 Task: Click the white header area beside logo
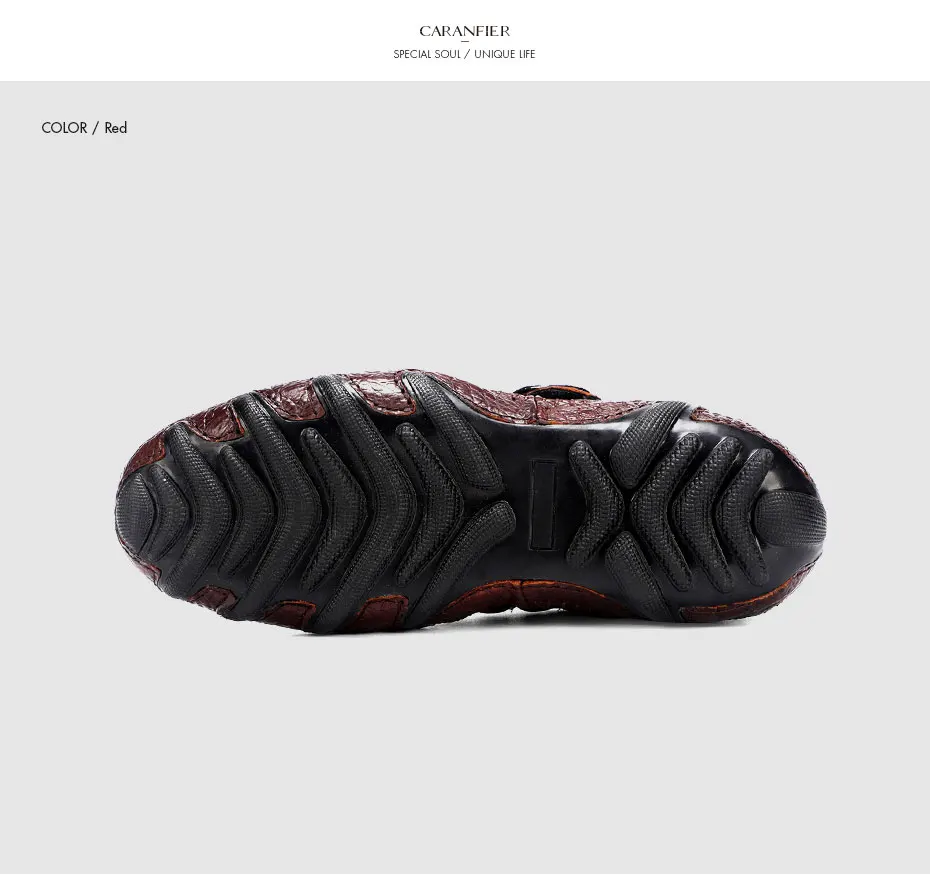[712, 40]
